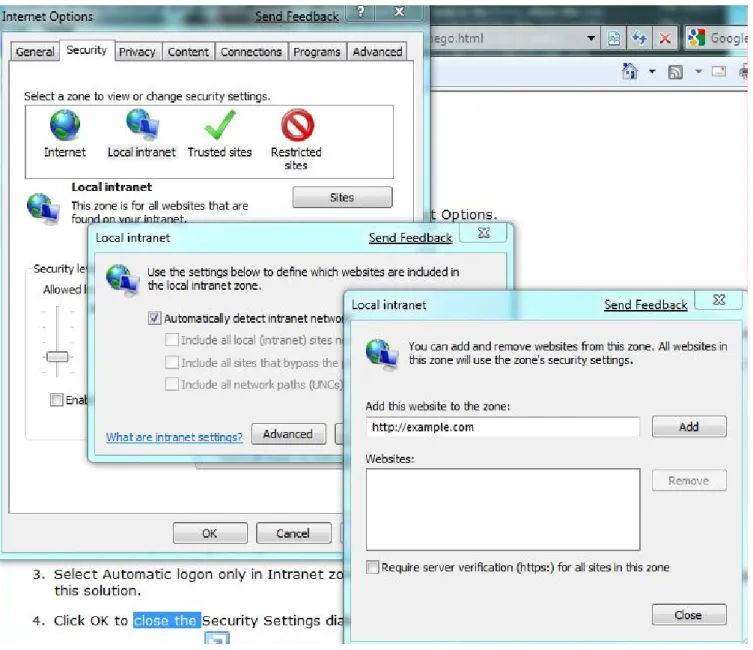The width and height of the screenshot is (753, 650).
Task: Click the Read mail envelope icon
Action: (719, 72)
